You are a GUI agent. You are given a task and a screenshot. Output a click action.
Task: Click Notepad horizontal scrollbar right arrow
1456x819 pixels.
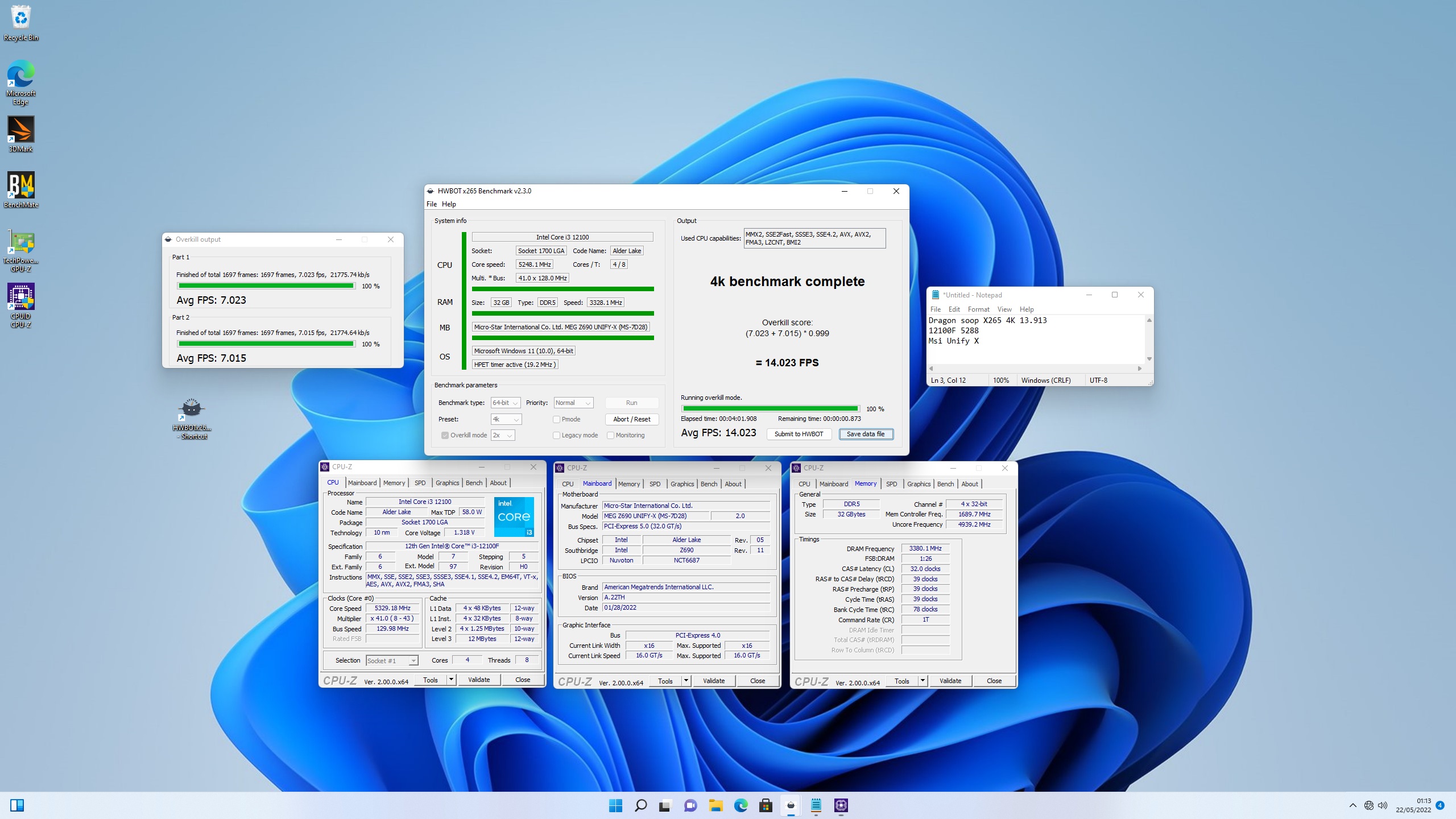pos(1139,369)
